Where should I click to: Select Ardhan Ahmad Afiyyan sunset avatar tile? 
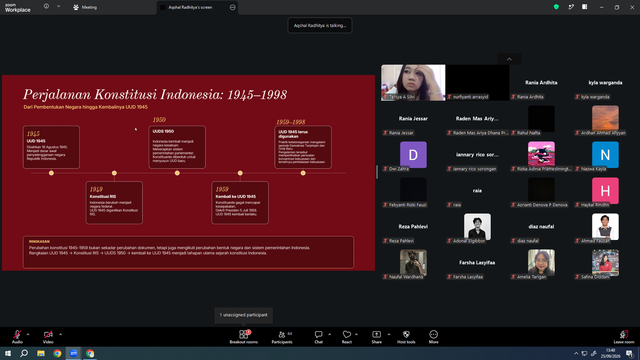[605, 118]
